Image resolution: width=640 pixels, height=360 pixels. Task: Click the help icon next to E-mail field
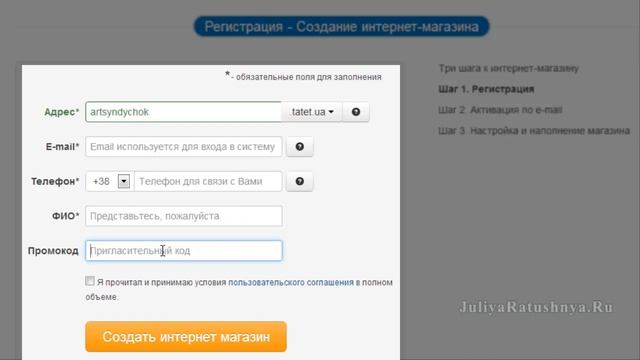pos(300,147)
